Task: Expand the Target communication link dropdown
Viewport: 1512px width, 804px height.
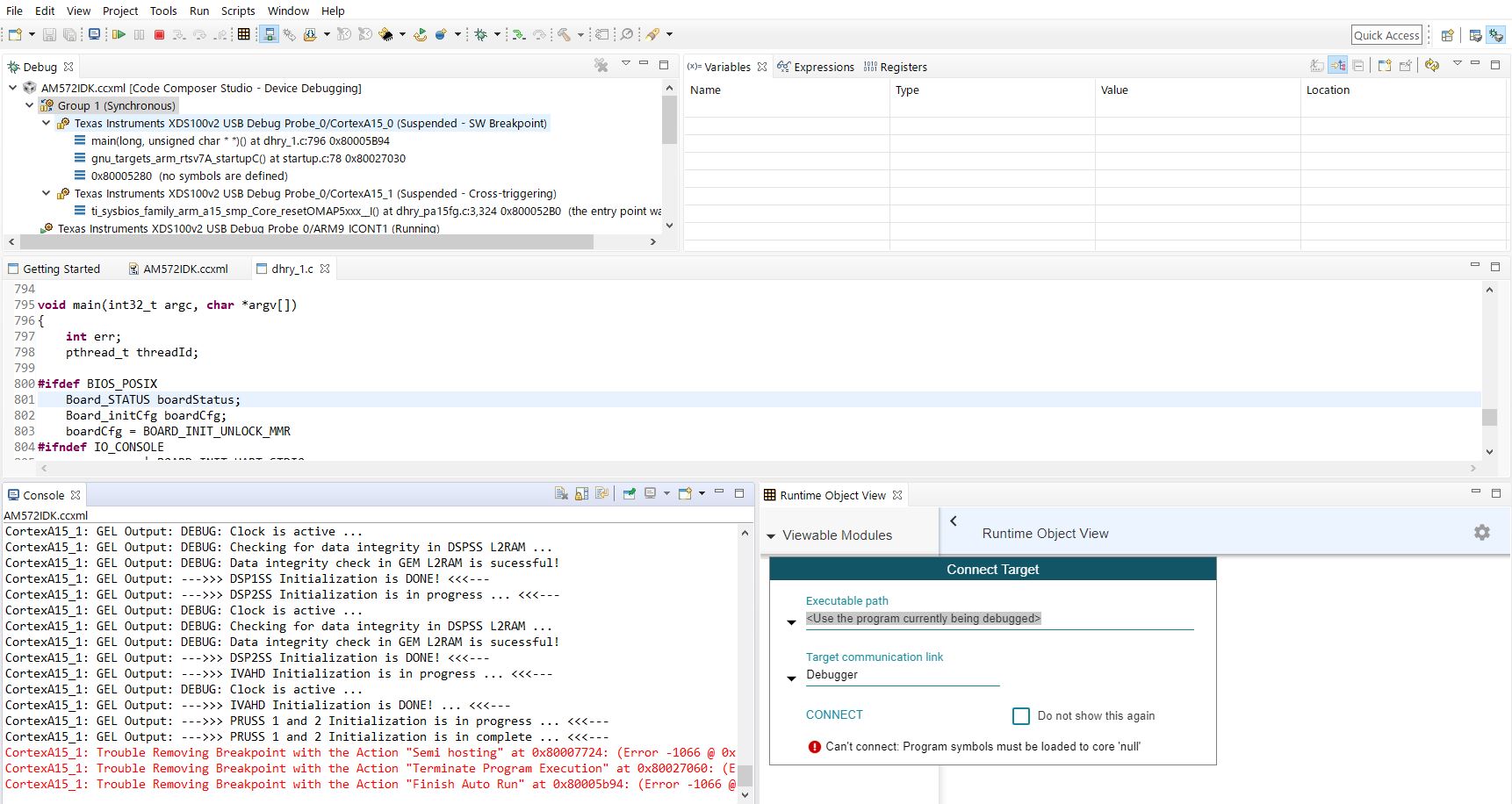Action: [791, 678]
